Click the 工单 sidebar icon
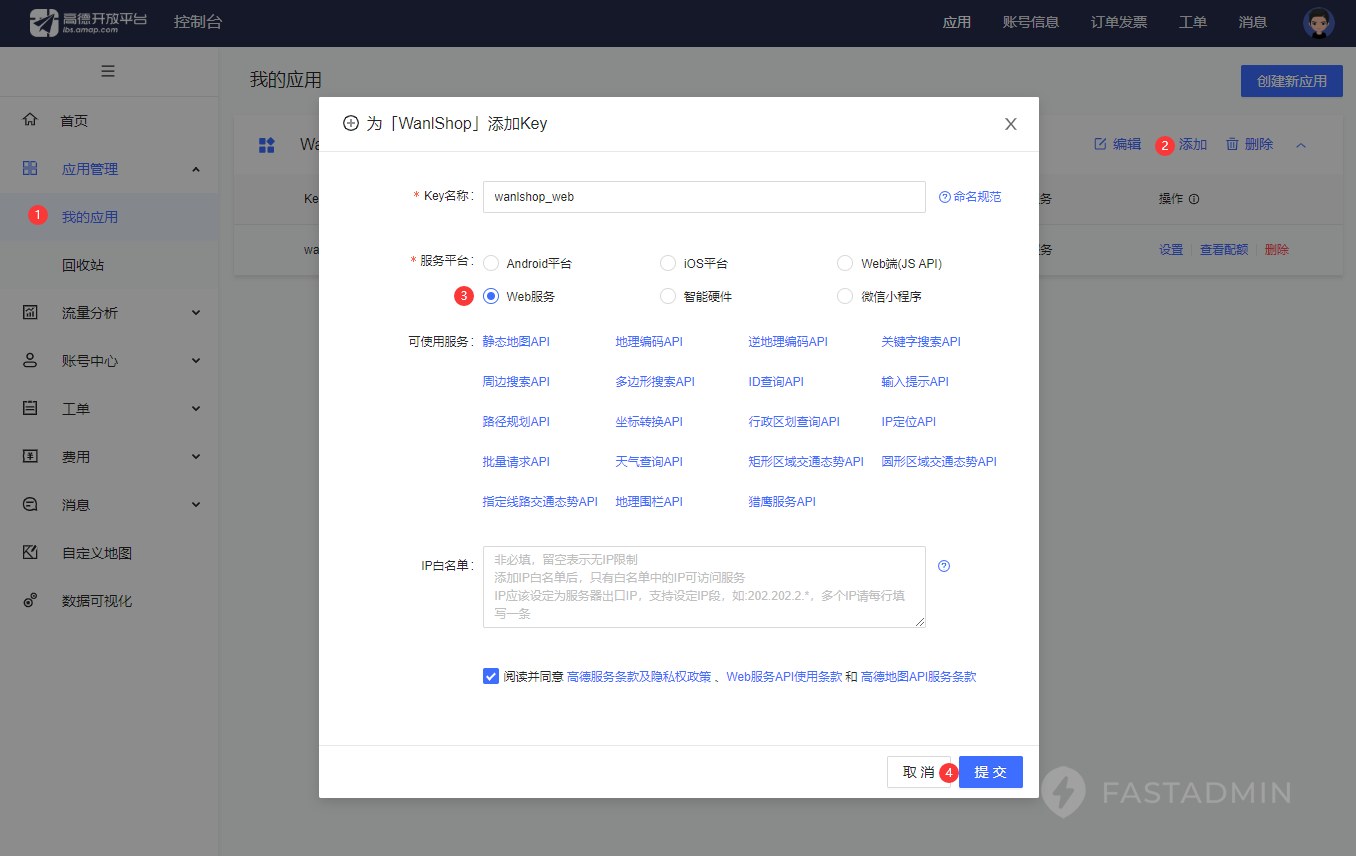The image size is (1356, 856). [30, 408]
